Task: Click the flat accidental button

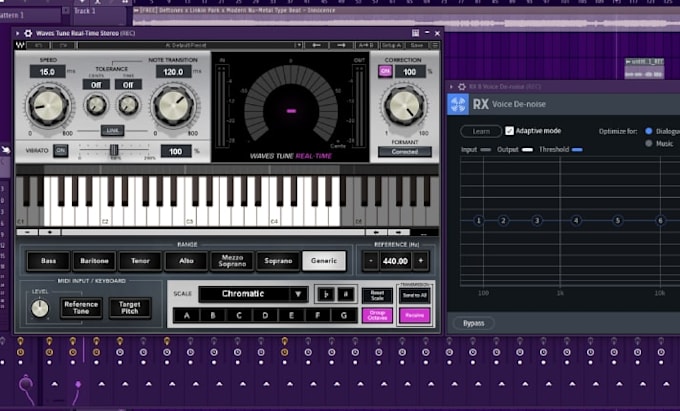Action: pyautogui.click(x=325, y=294)
